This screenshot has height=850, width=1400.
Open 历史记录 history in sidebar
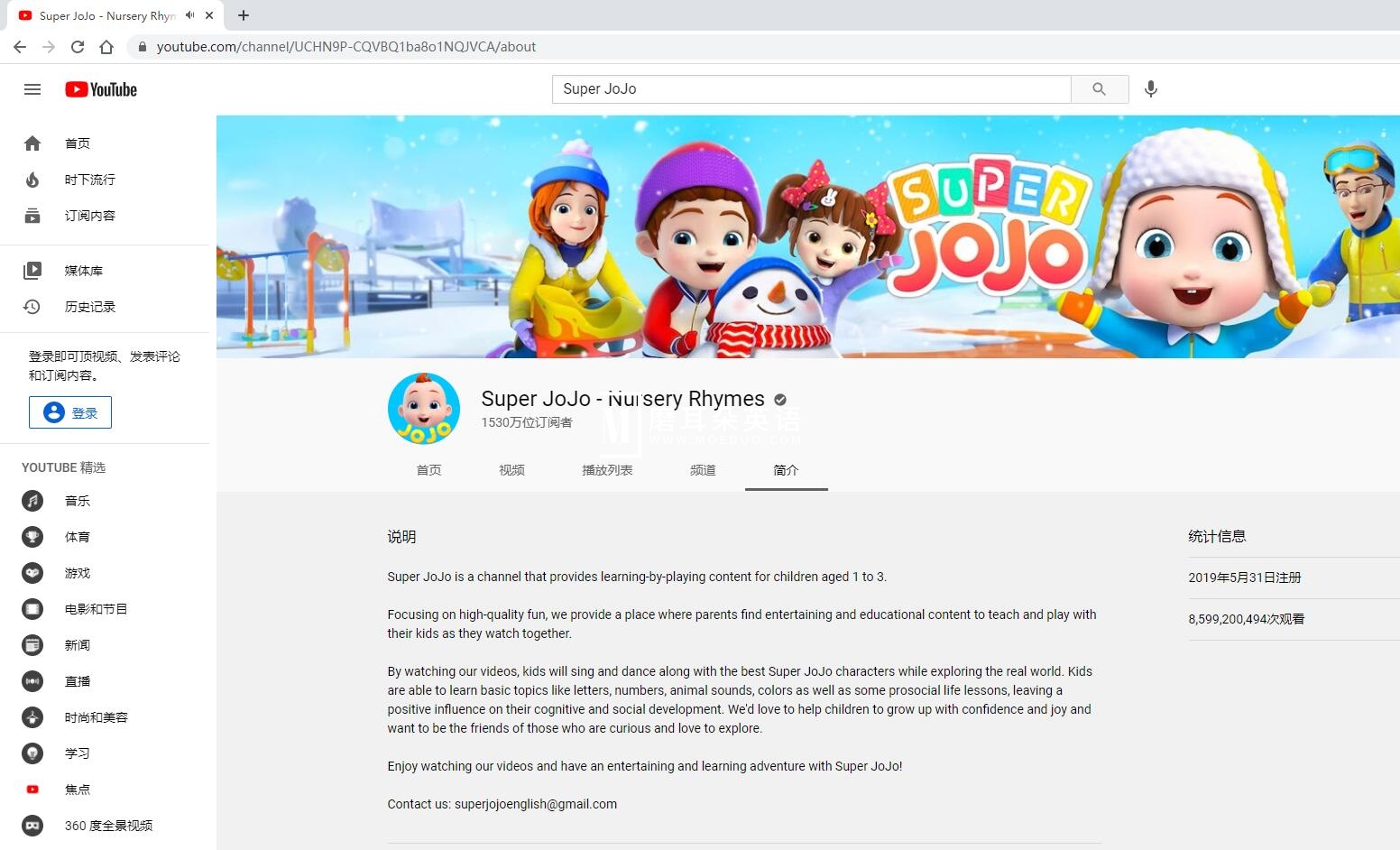pos(89,307)
